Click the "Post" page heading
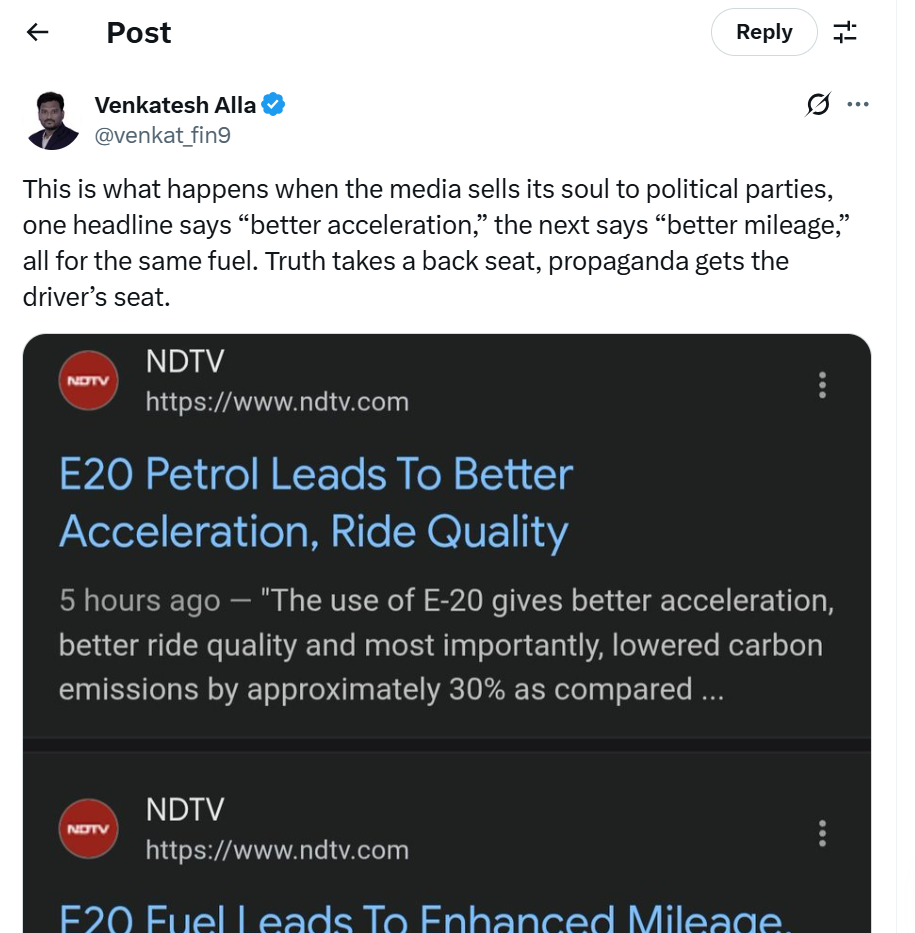Screen dimensions: 915x933 pos(139,32)
